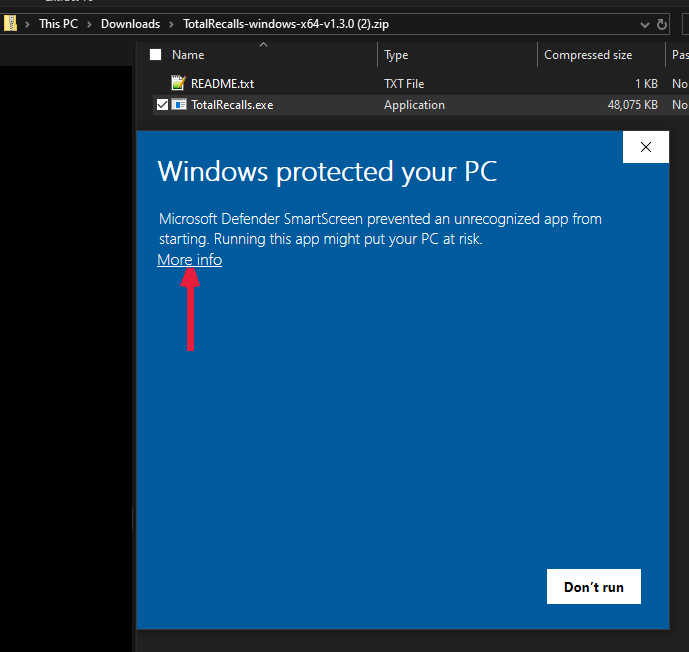
Task: Expand chevron before This PC breadcrumb
Action: pyautogui.click(x=27, y=24)
